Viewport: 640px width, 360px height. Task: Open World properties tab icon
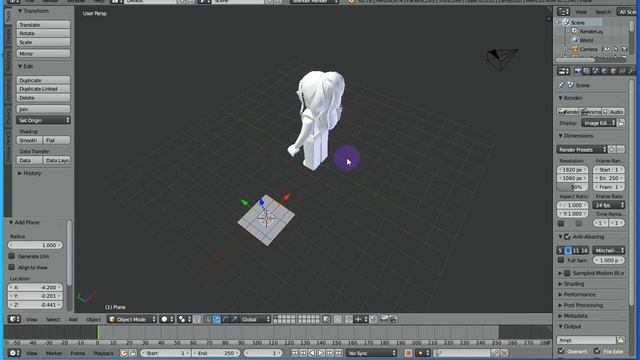pos(604,71)
